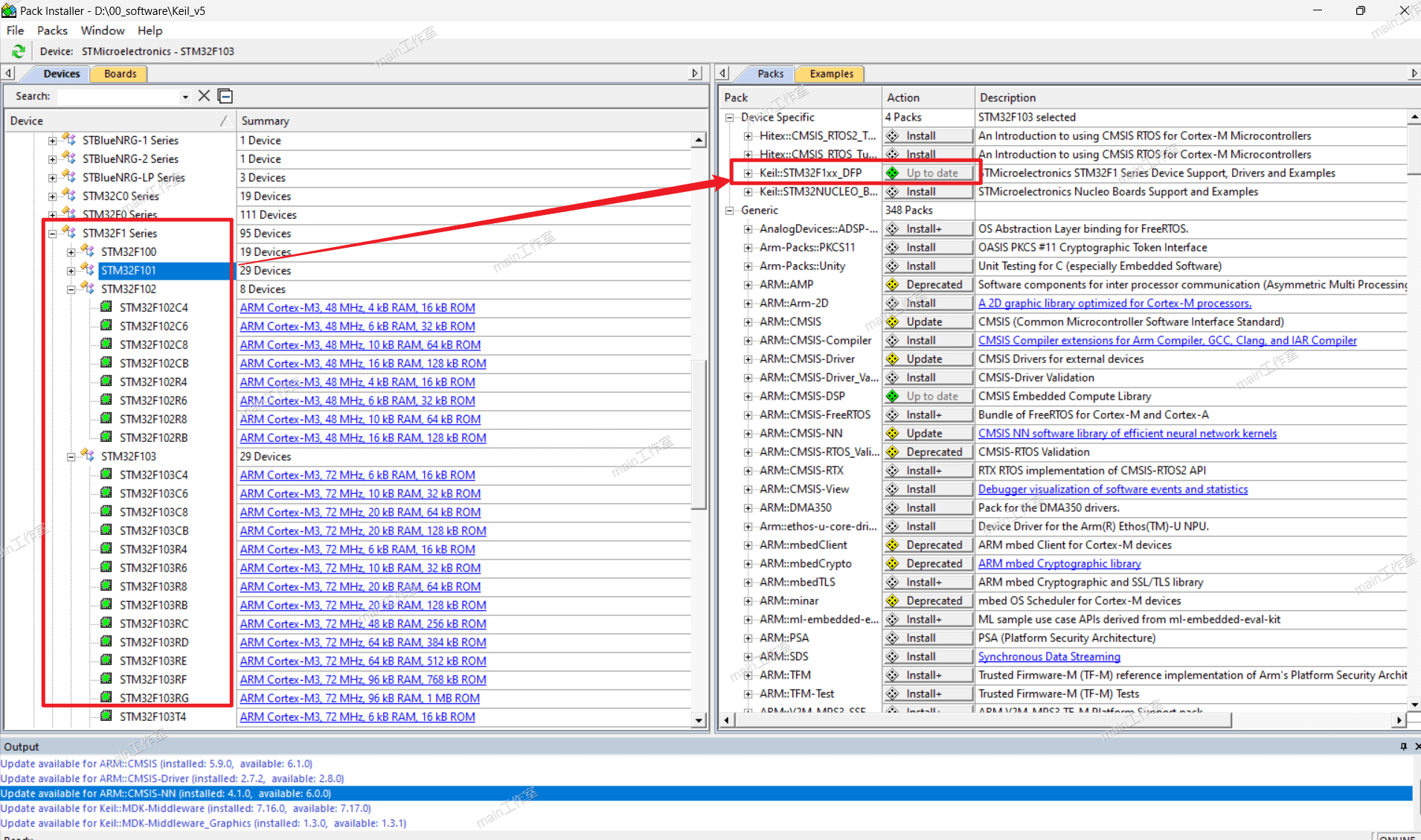The height and width of the screenshot is (840, 1421).
Task: Click Up to date icon for ARM::CMSIS-DSP
Action: [893, 396]
